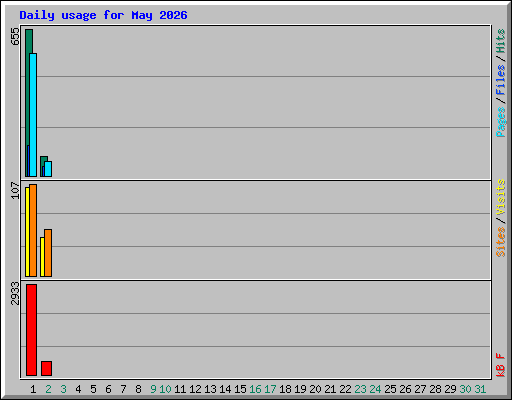This screenshot has width=512, height=400.
Task: Click day 27 label on the x-axis
Action: (x=420, y=389)
